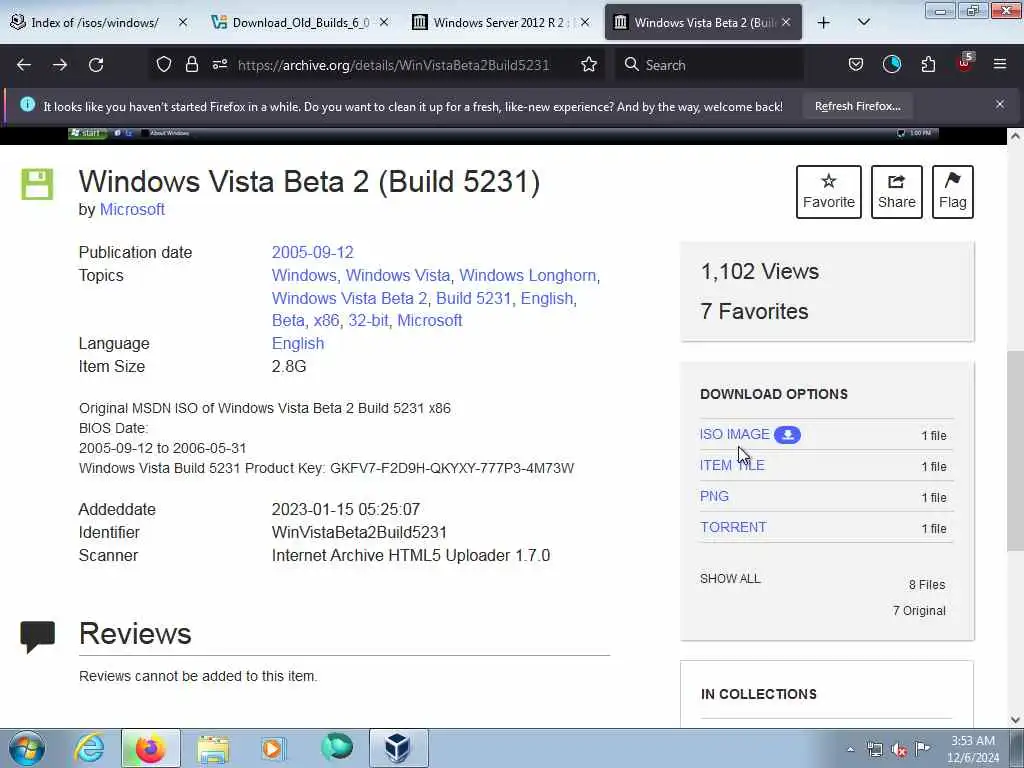The image size is (1024, 768).
Task: Flag this archive item
Action: 953,191
